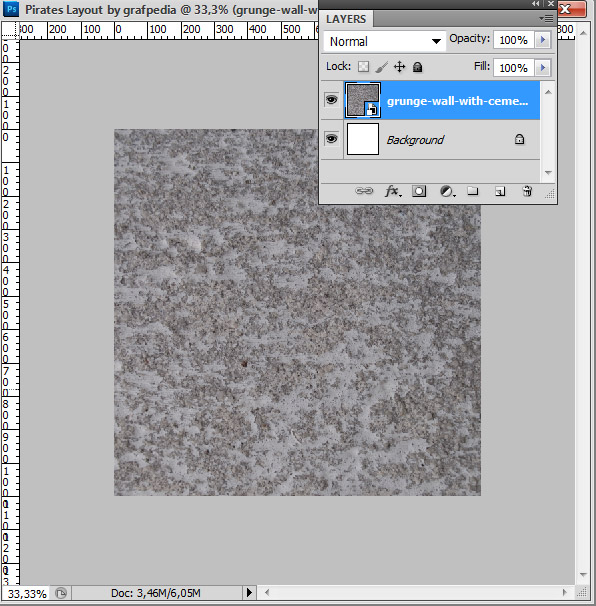The width and height of the screenshot is (596, 606).
Task: Toggle lock transparent pixels icon
Action: 363,67
